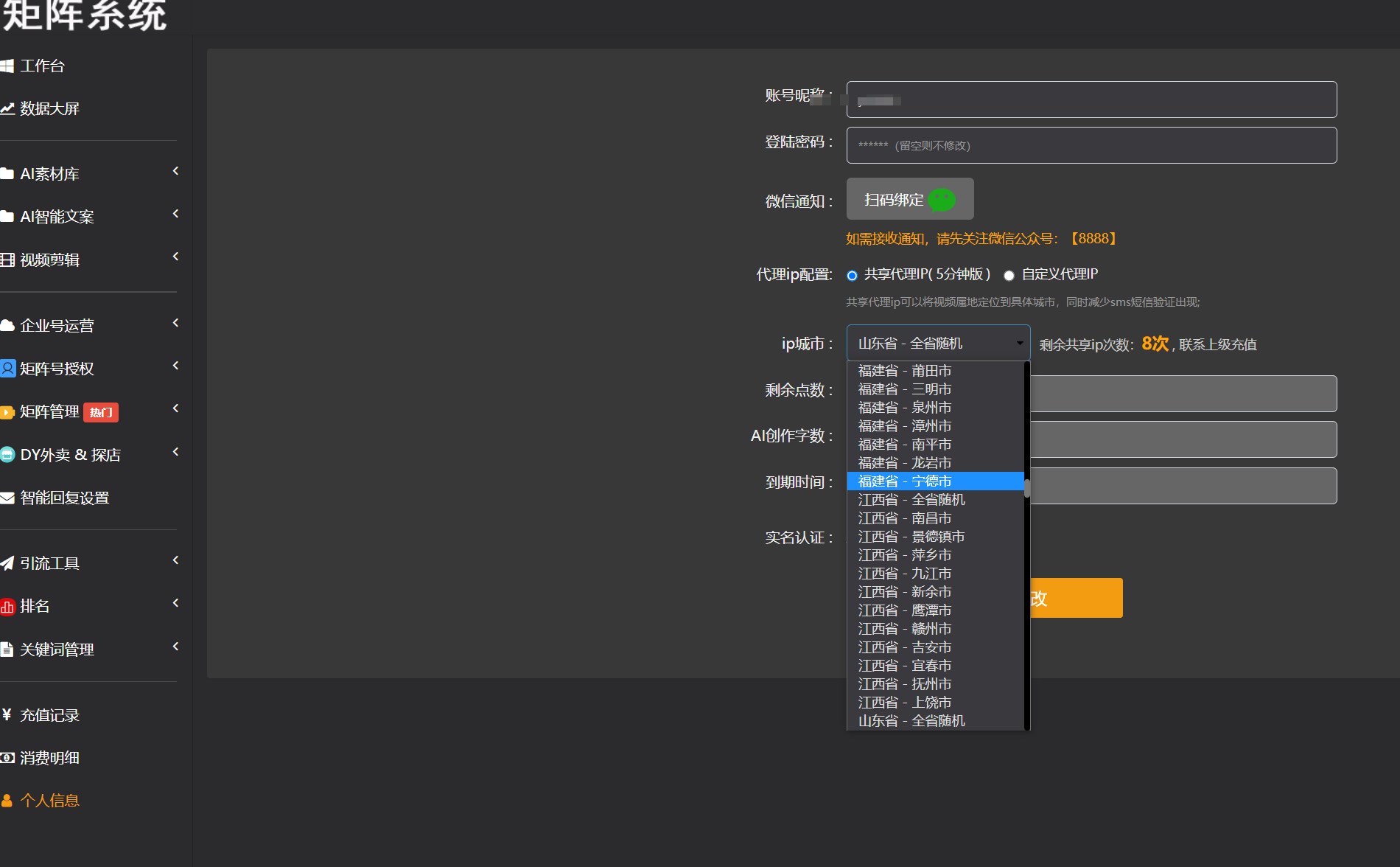This screenshot has height=867, width=1400.
Task: Choose 江西省 - 新余市 option
Action: pos(935,592)
